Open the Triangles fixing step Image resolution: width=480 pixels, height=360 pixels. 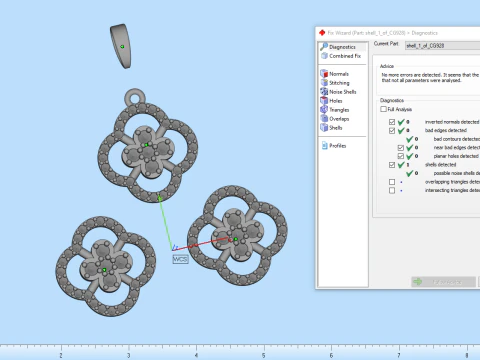(x=335, y=110)
